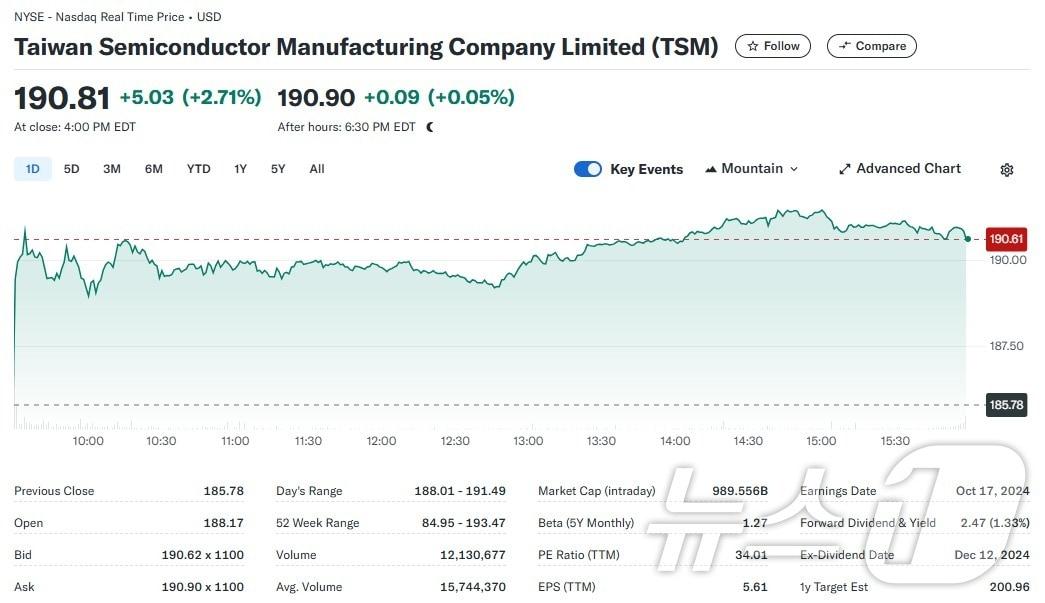Disable the Key Events switch
Screen dimensions: 1045x603
pyautogui.click(x=588, y=169)
